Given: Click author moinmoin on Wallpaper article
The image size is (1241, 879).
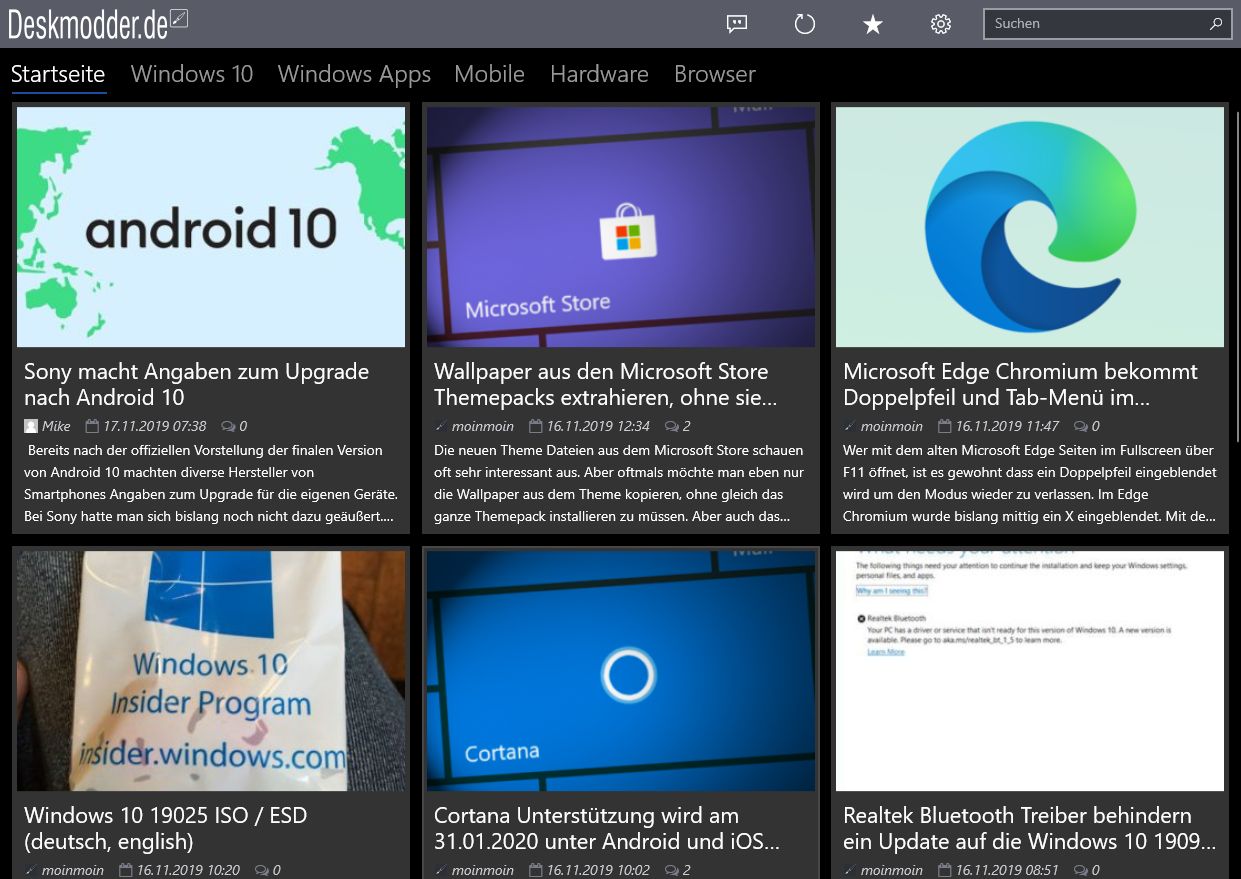Looking at the screenshot, I should (483, 426).
